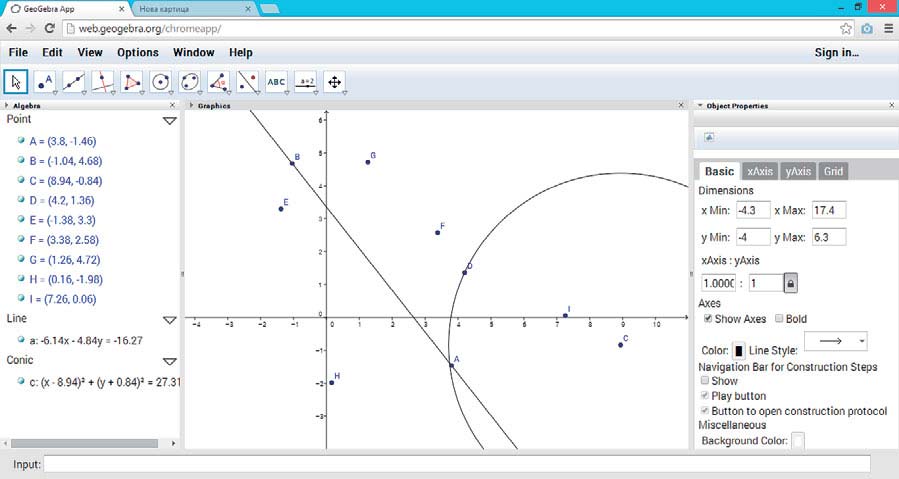The height and width of the screenshot is (479, 899).
Task: Collapse the Conic category
Action: click(x=170, y=361)
